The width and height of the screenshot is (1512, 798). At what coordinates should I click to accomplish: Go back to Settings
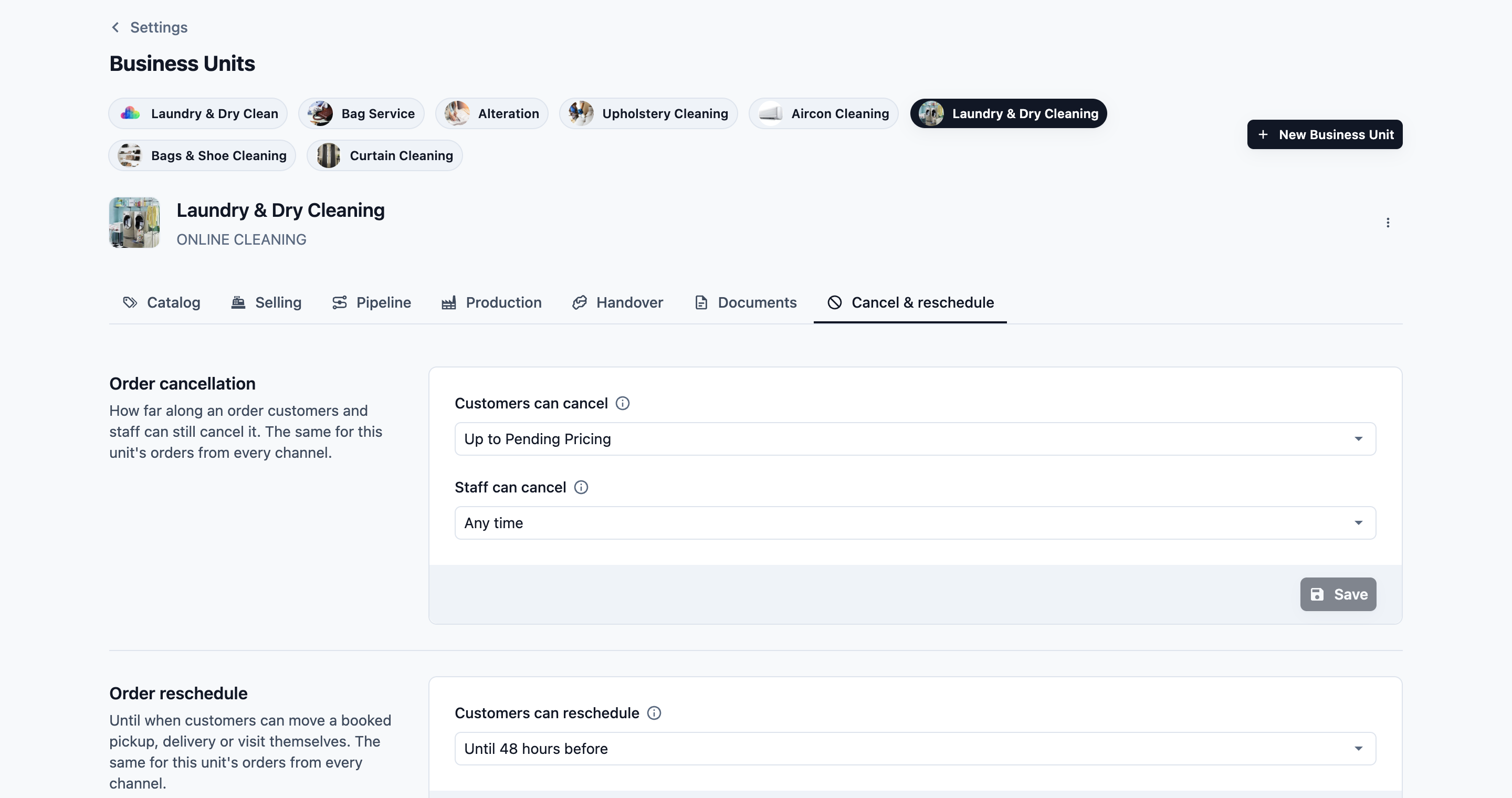(149, 27)
